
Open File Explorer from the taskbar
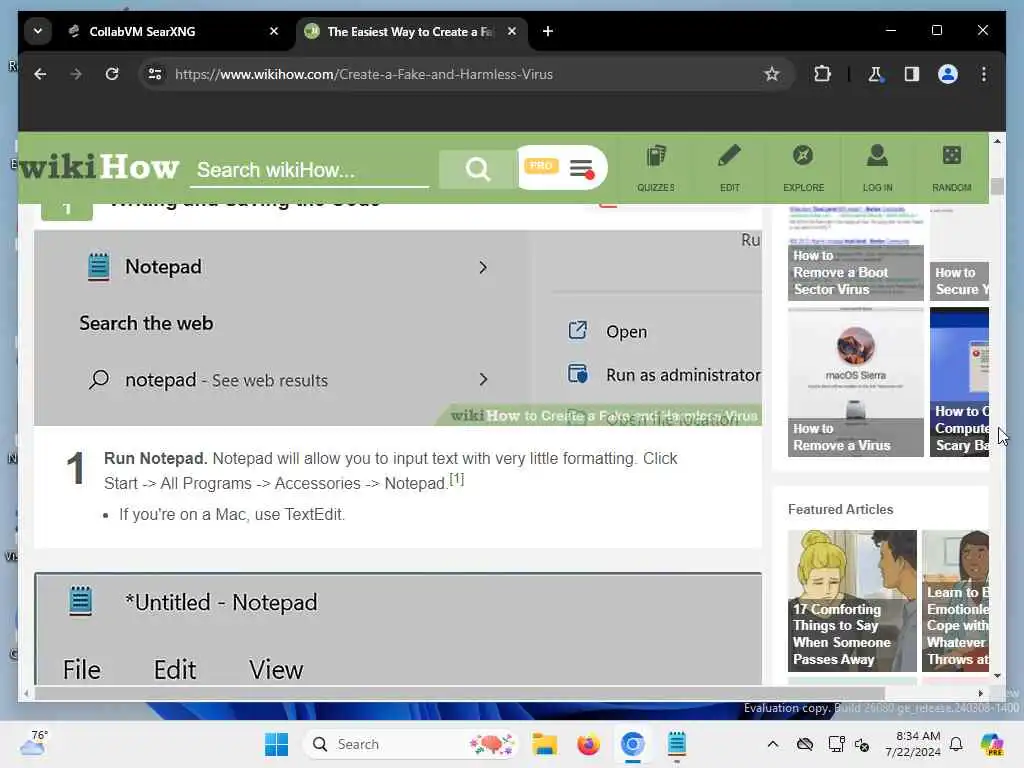click(544, 744)
